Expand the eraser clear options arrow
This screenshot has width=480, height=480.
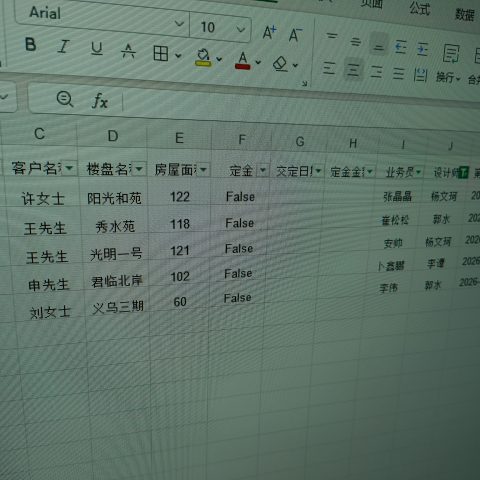pyautogui.click(x=295, y=65)
